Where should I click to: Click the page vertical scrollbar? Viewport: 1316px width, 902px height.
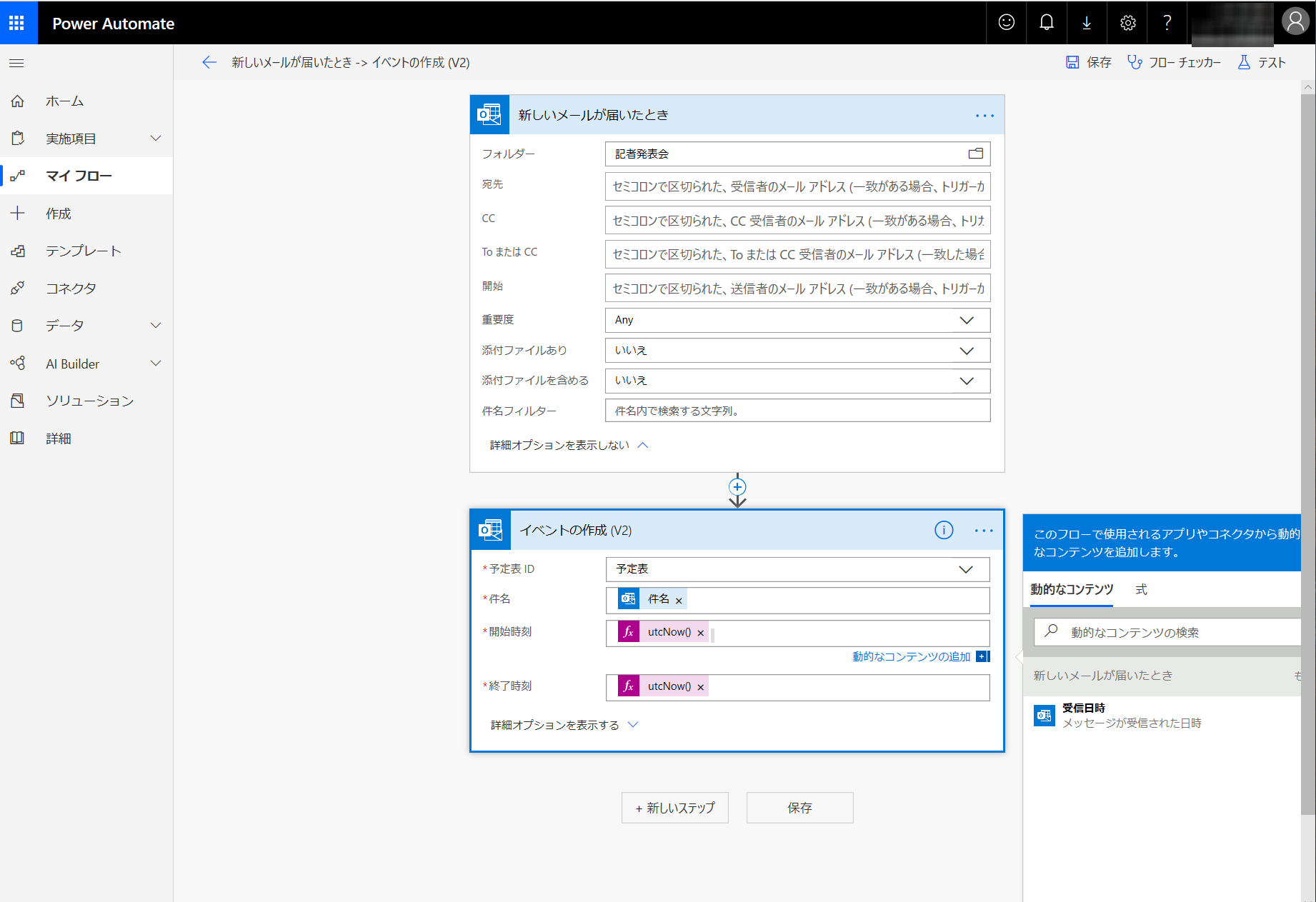(1308, 453)
